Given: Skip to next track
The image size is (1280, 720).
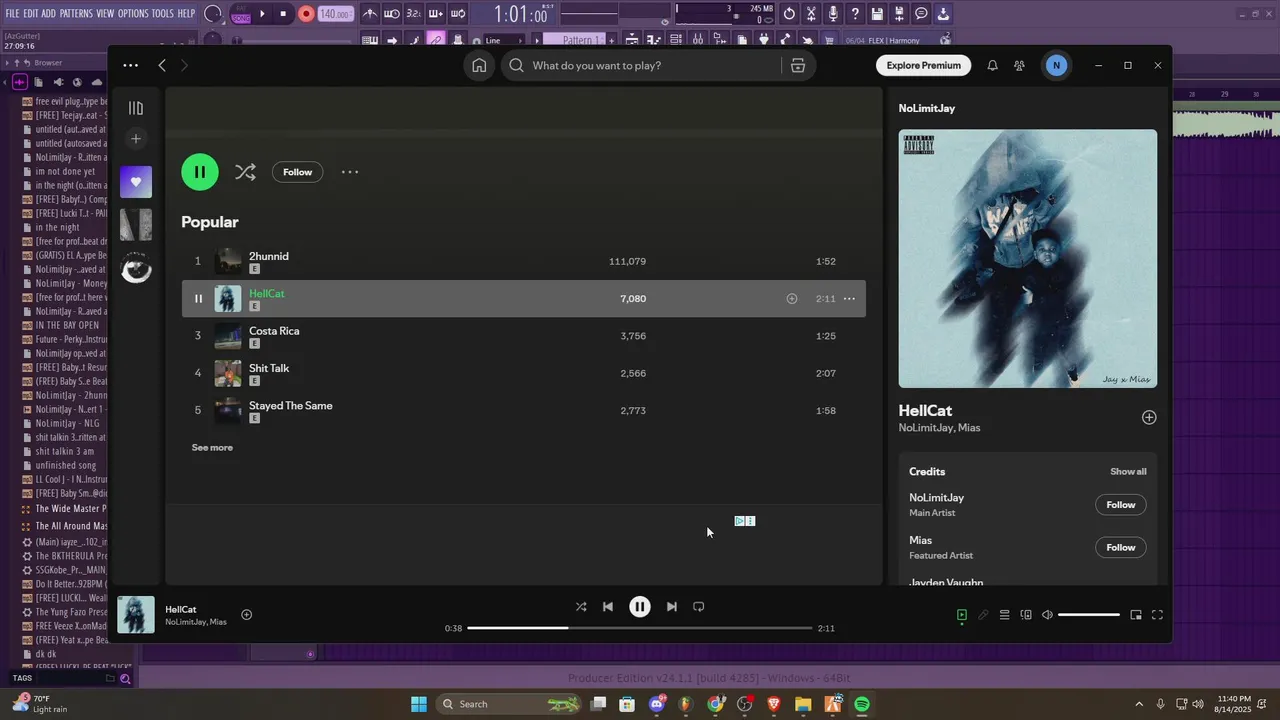Looking at the screenshot, I should pos(672,606).
